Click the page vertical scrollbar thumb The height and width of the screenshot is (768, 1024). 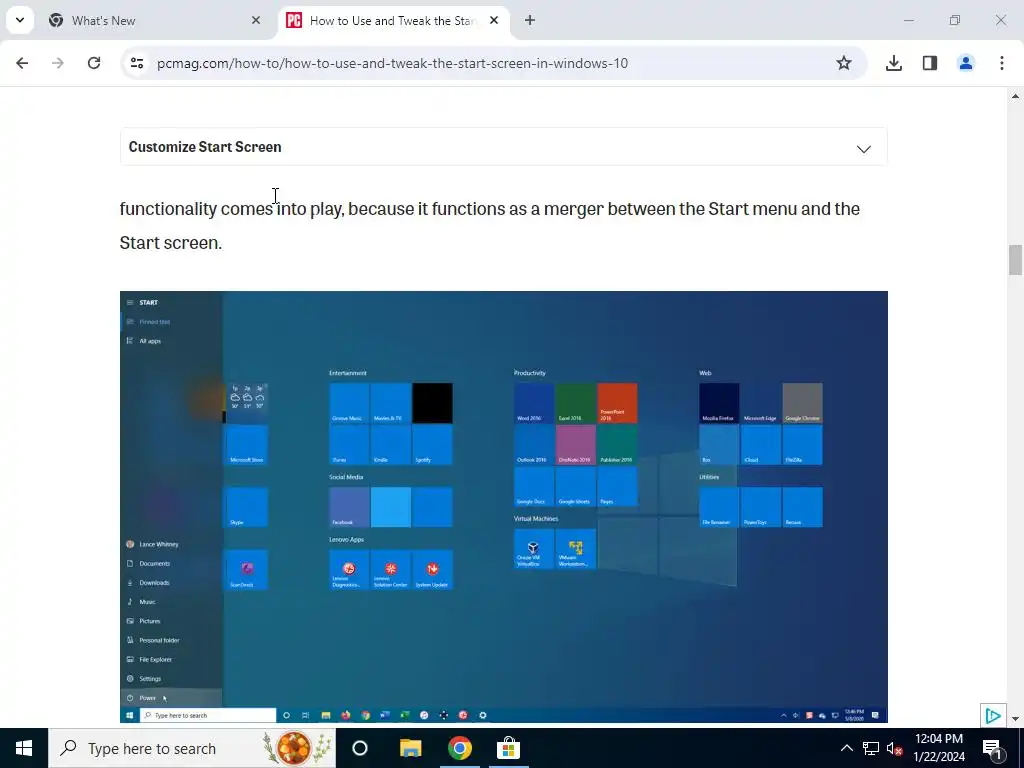[x=1015, y=260]
